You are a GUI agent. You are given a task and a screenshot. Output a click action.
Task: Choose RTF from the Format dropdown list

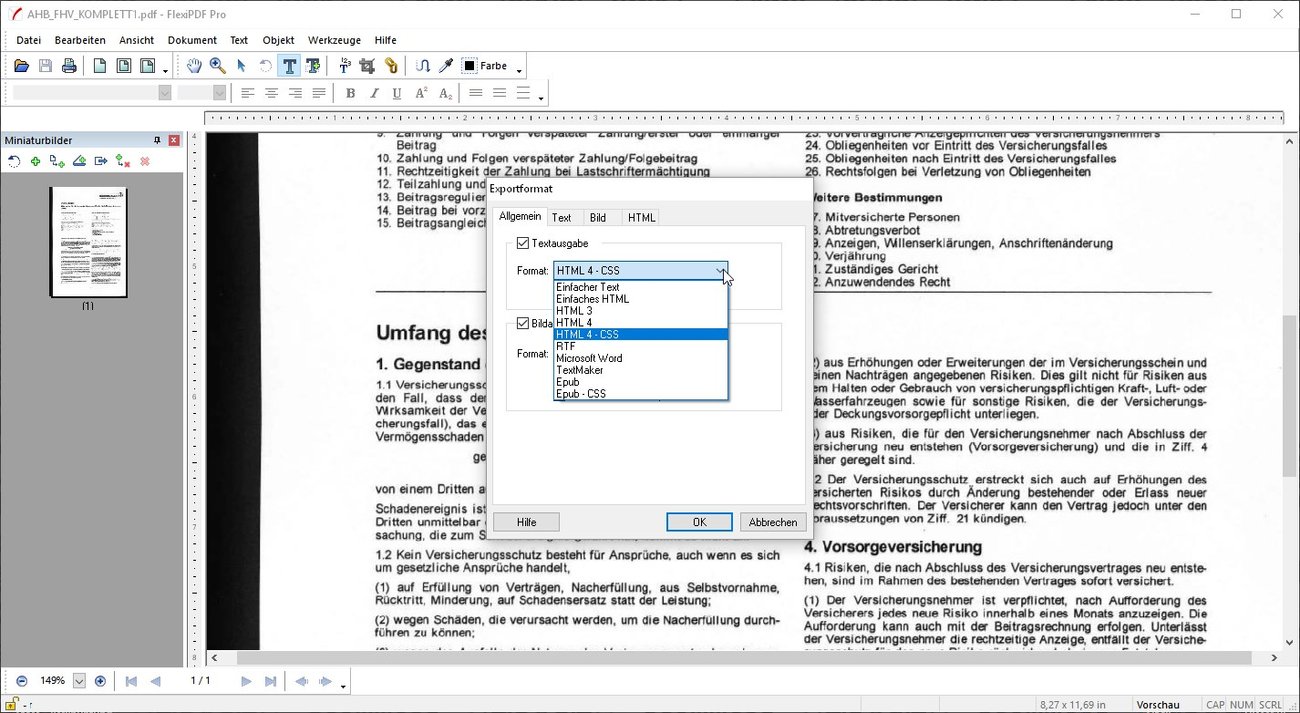coord(567,346)
